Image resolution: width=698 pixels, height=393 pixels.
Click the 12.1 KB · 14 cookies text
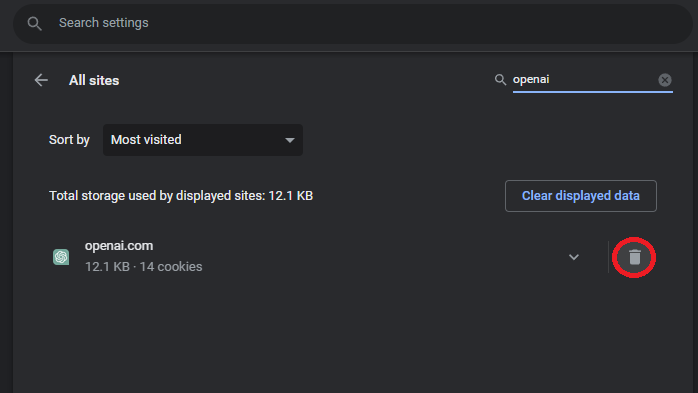click(143, 267)
